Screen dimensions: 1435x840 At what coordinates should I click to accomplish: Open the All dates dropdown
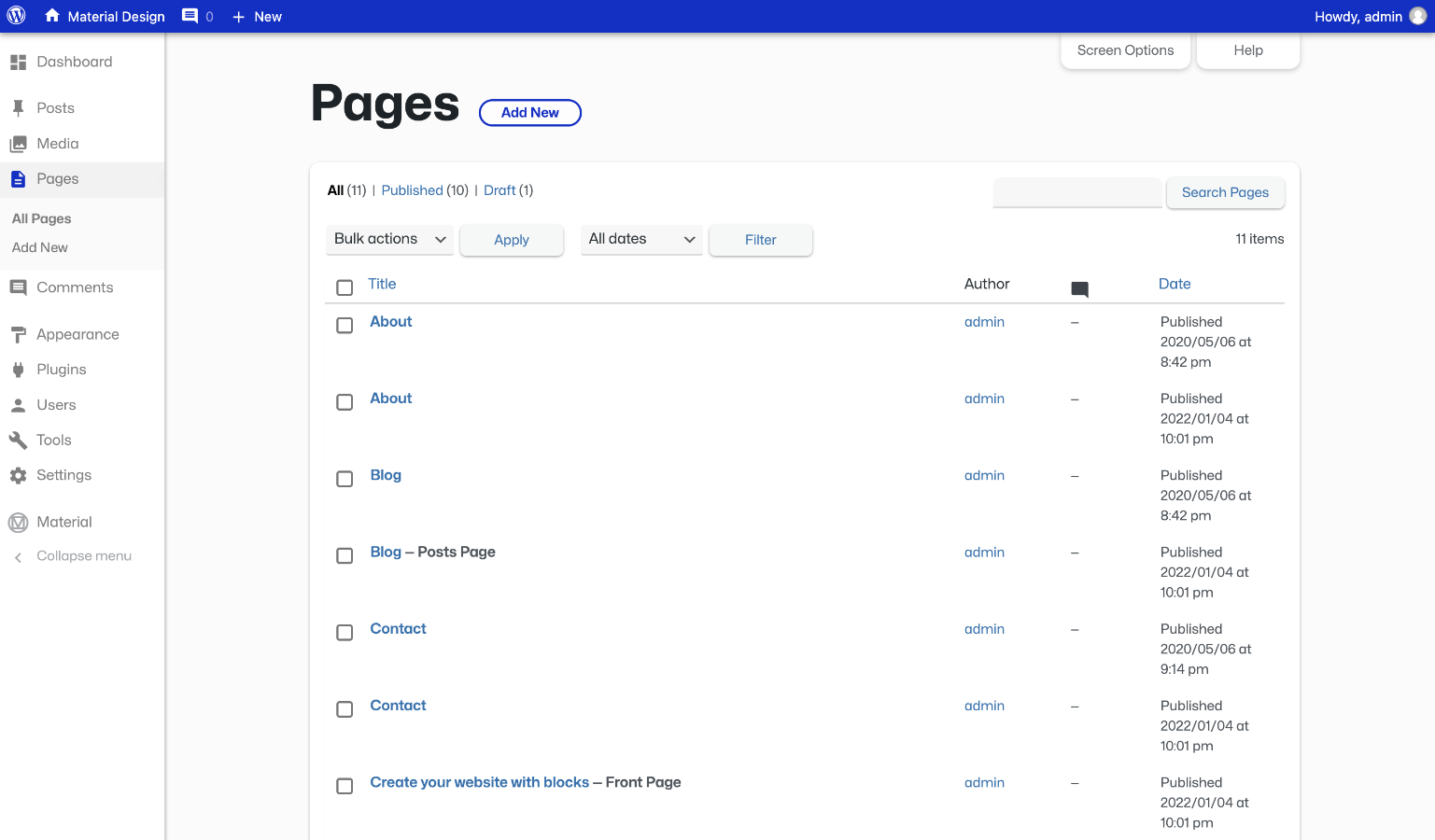[x=641, y=239]
